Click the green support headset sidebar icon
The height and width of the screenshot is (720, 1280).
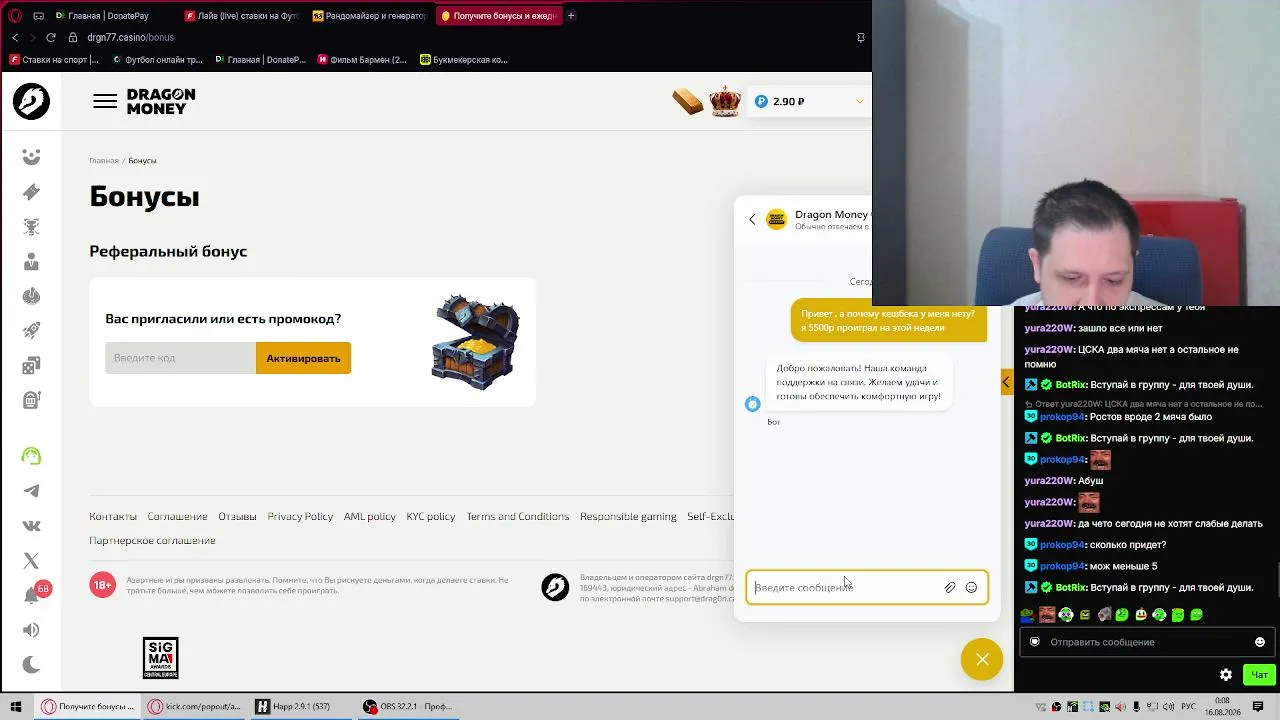tap(31, 456)
